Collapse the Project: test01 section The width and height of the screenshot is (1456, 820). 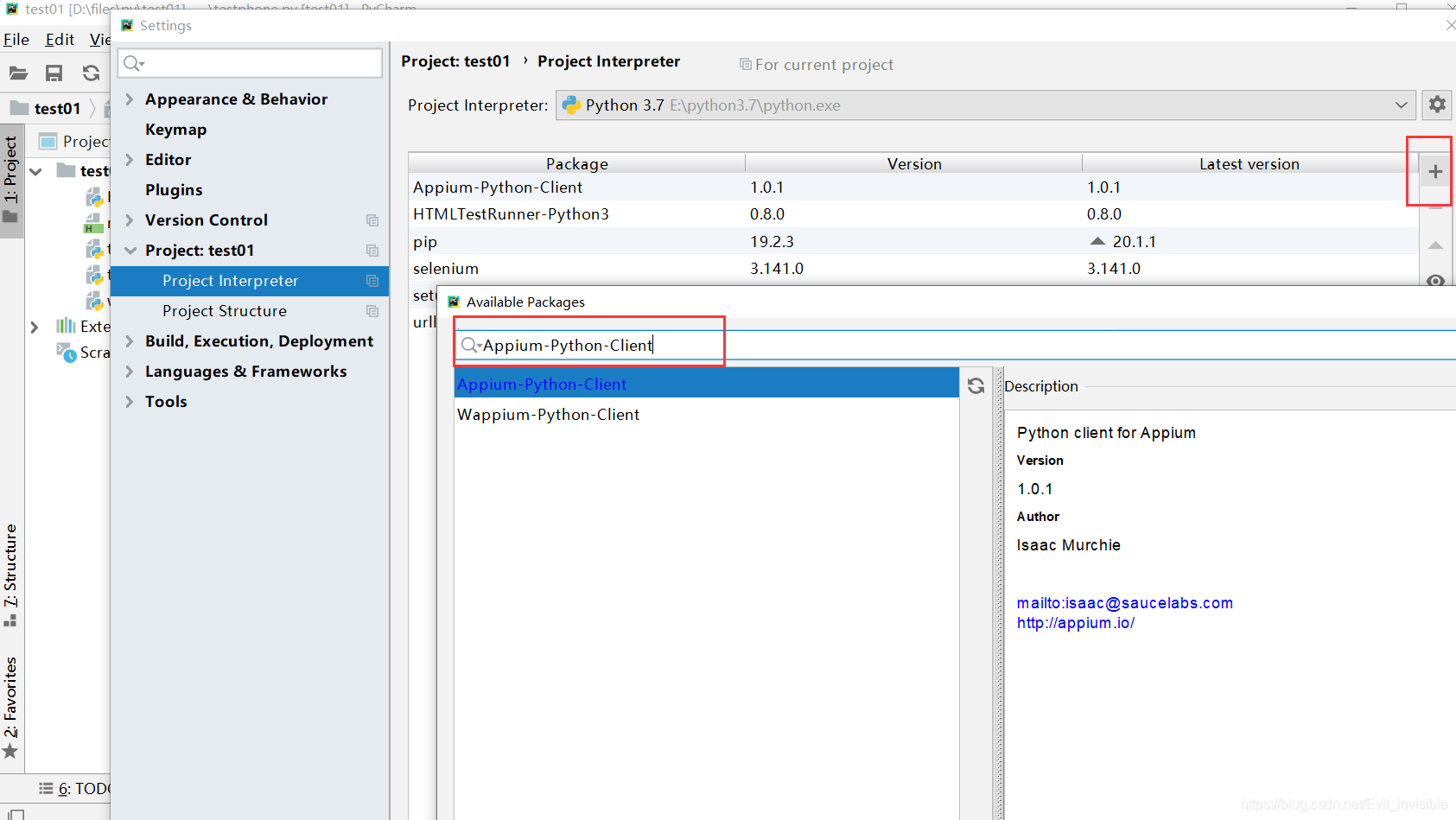130,251
